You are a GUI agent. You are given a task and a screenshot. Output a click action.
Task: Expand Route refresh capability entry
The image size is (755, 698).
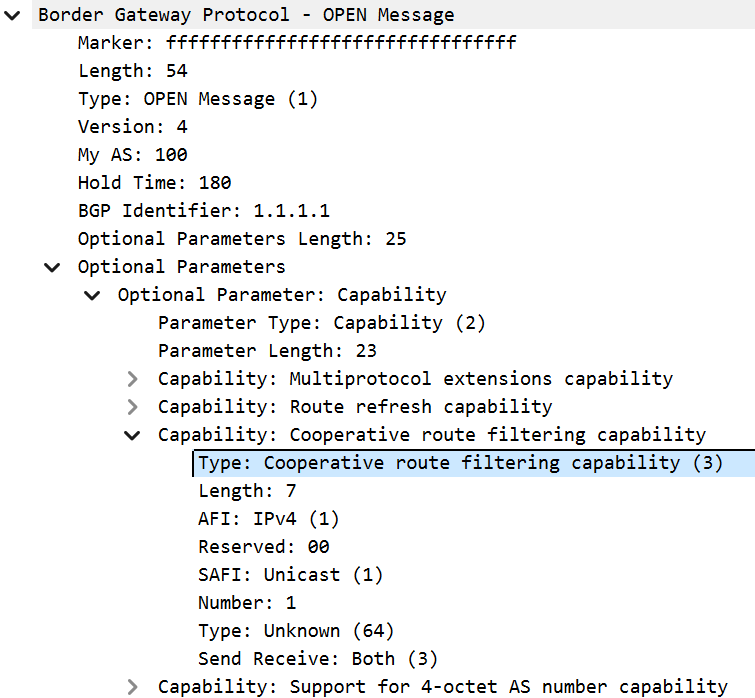tap(132, 407)
